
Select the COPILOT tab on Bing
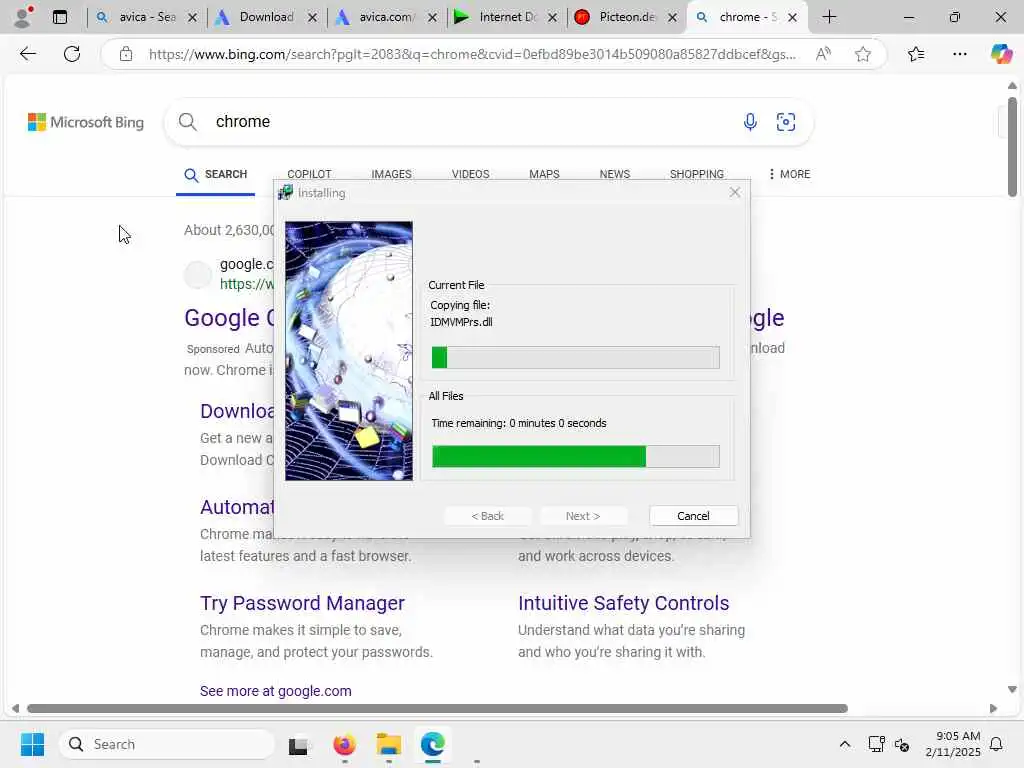[309, 174]
